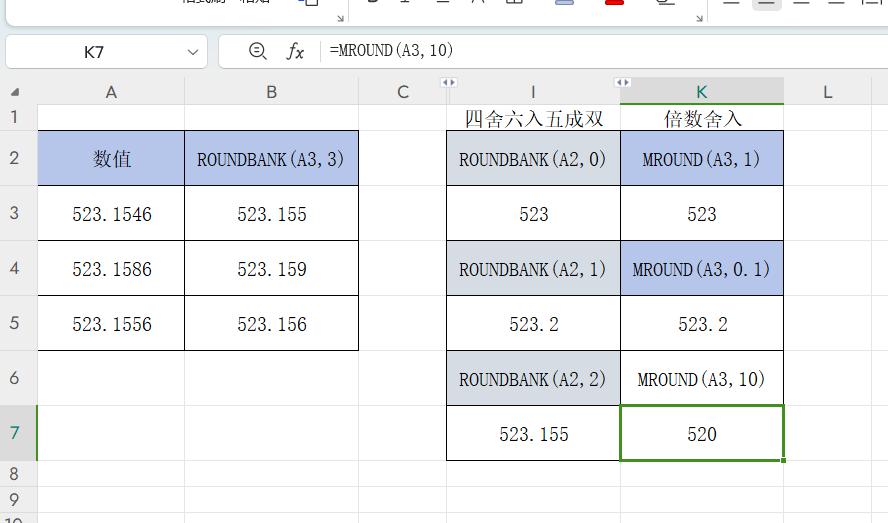This screenshot has height=523, width=888.
Task: Expand hidden columns between I and K
Action: click(622, 83)
